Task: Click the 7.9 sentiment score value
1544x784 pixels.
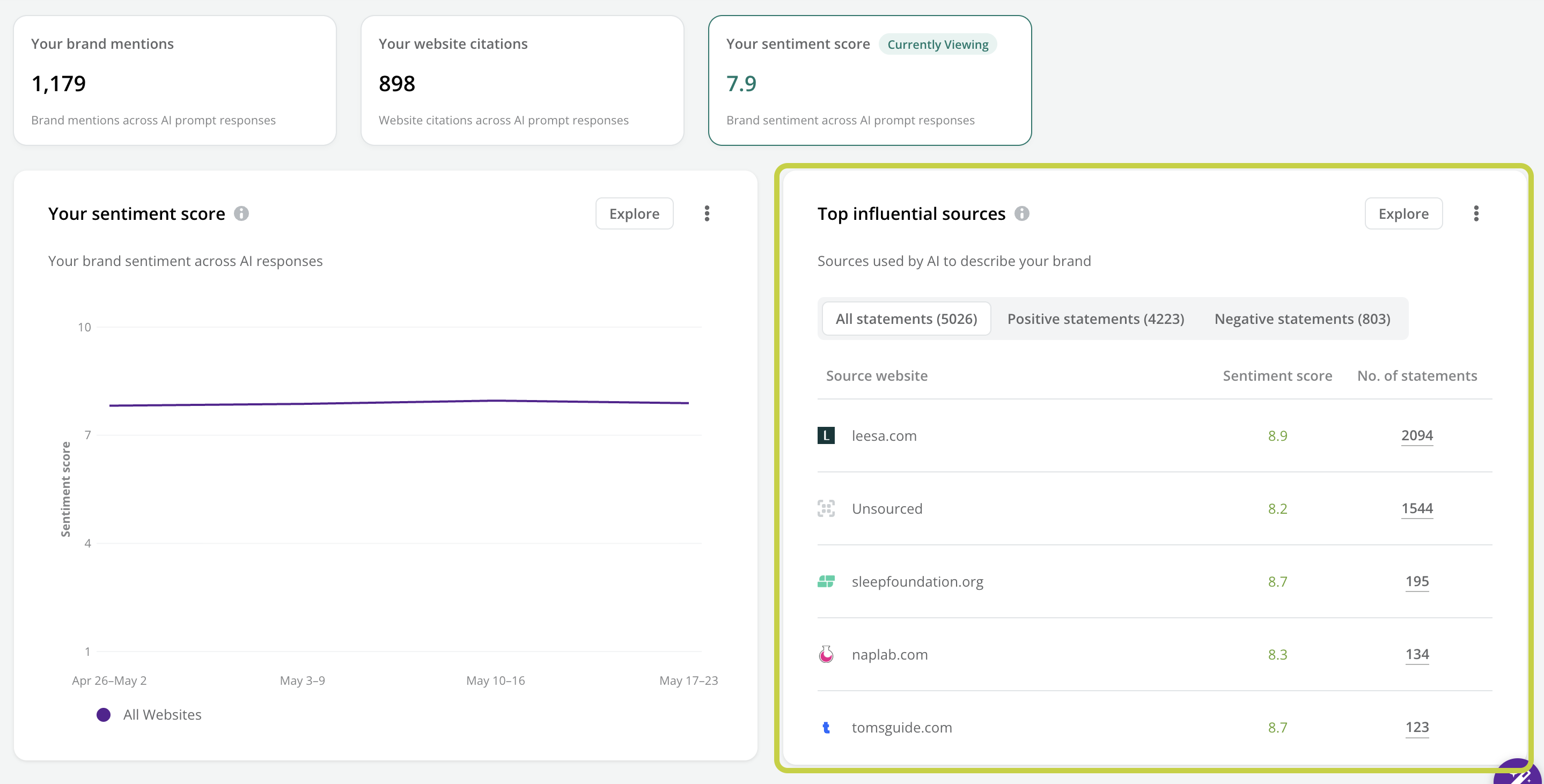Action: [741, 83]
